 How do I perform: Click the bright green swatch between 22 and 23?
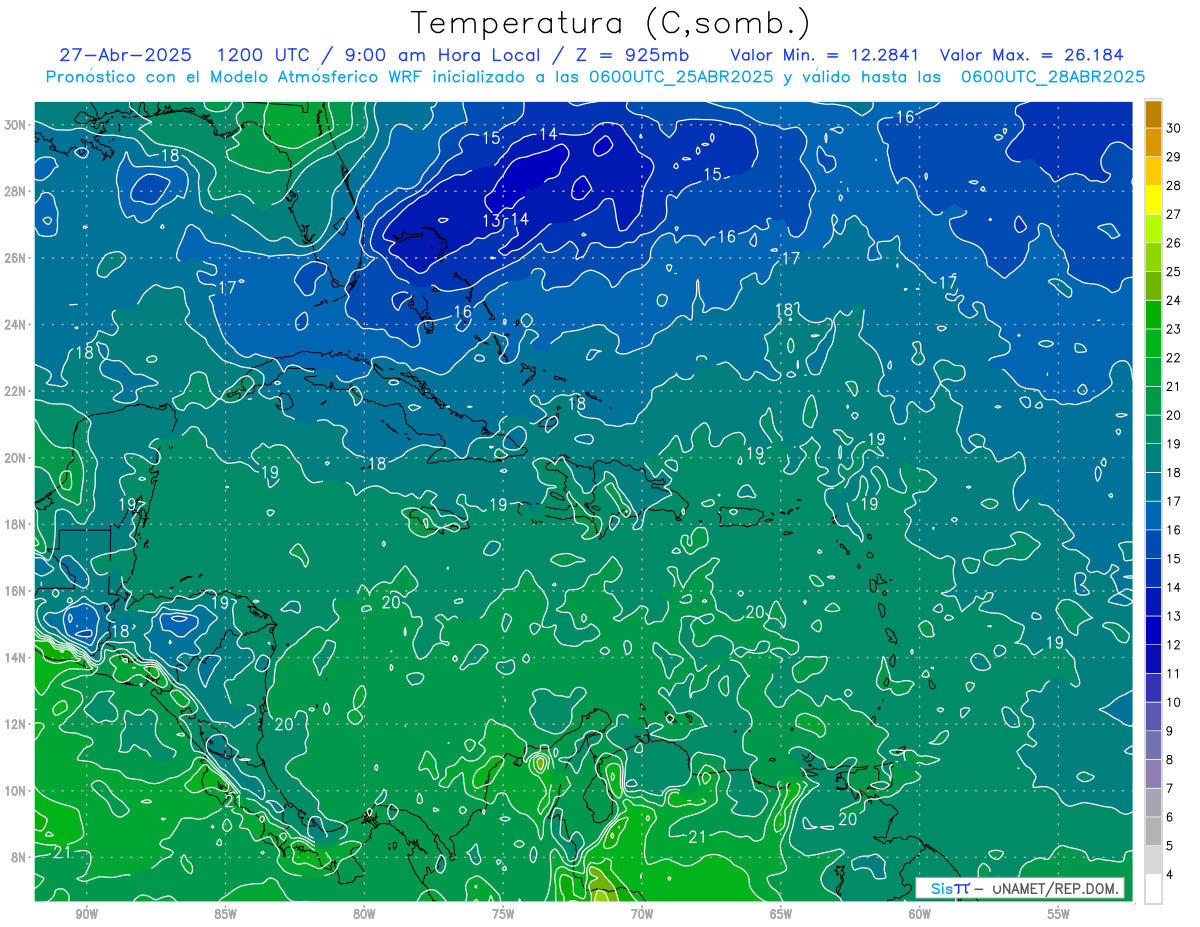tap(1153, 343)
